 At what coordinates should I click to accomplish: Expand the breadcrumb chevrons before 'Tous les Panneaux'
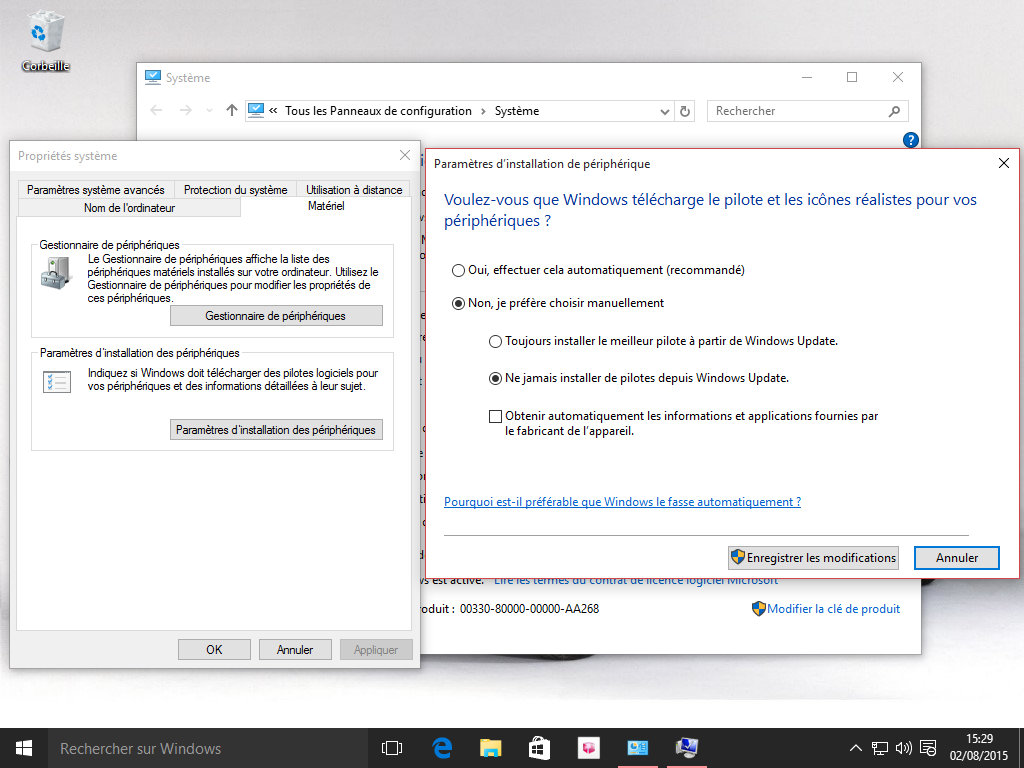coord(273,111)
